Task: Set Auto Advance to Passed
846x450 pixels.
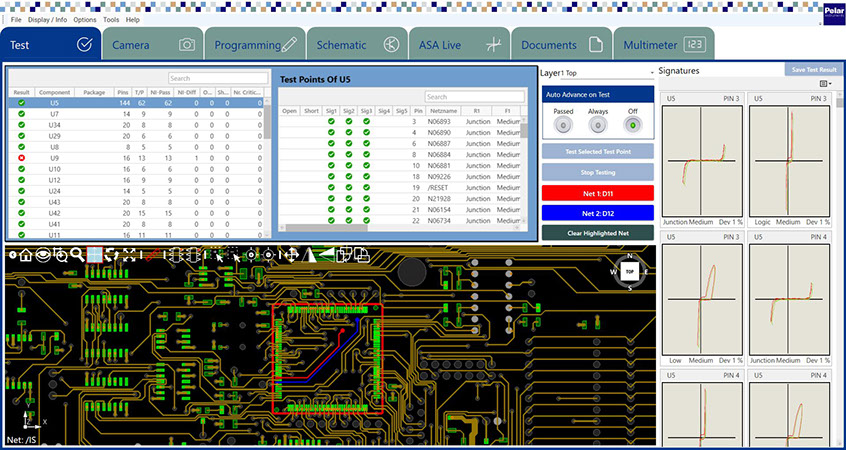Action: pos(563,125)
